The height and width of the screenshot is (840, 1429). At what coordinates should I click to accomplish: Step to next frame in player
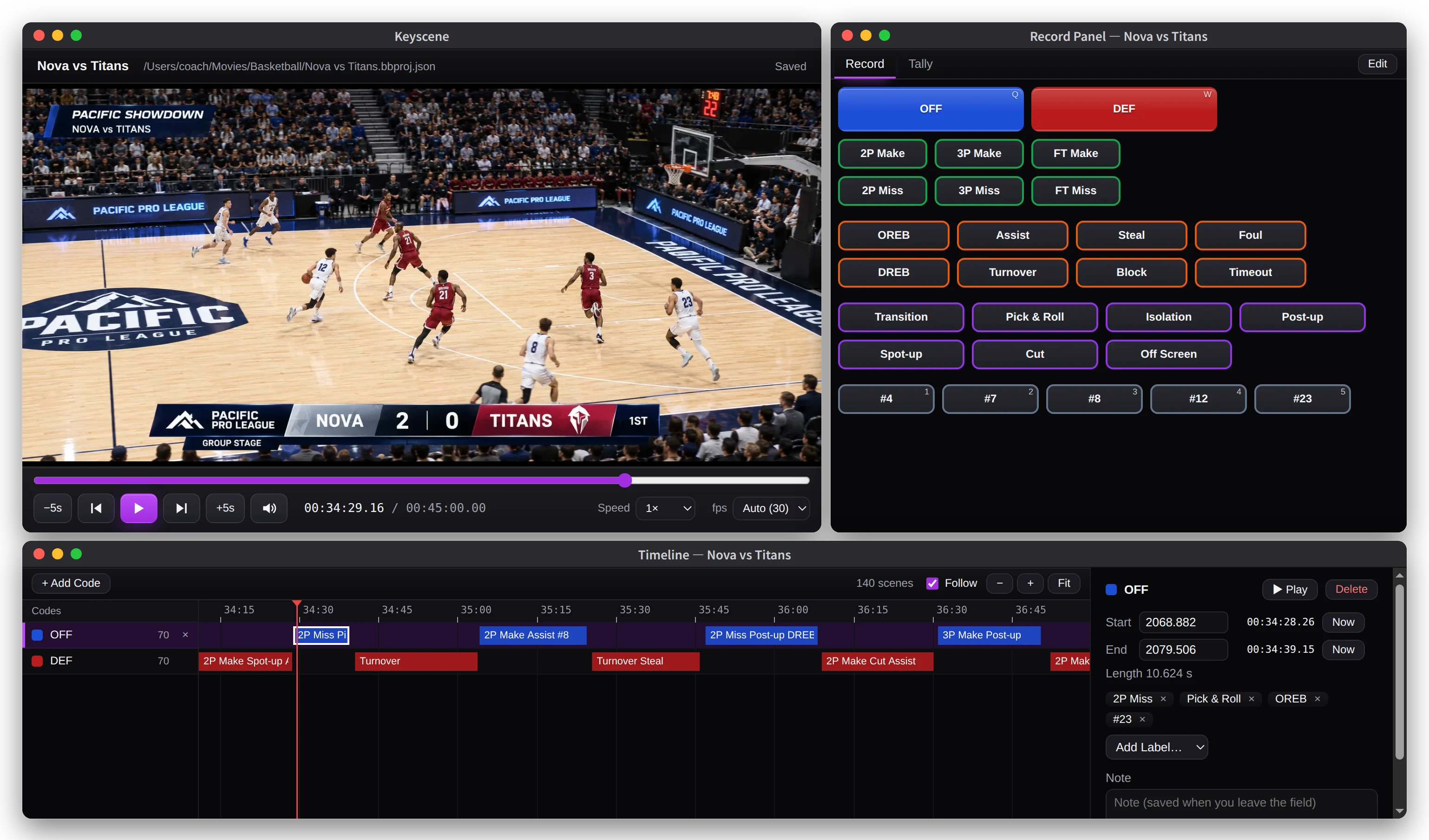point(182,508)
